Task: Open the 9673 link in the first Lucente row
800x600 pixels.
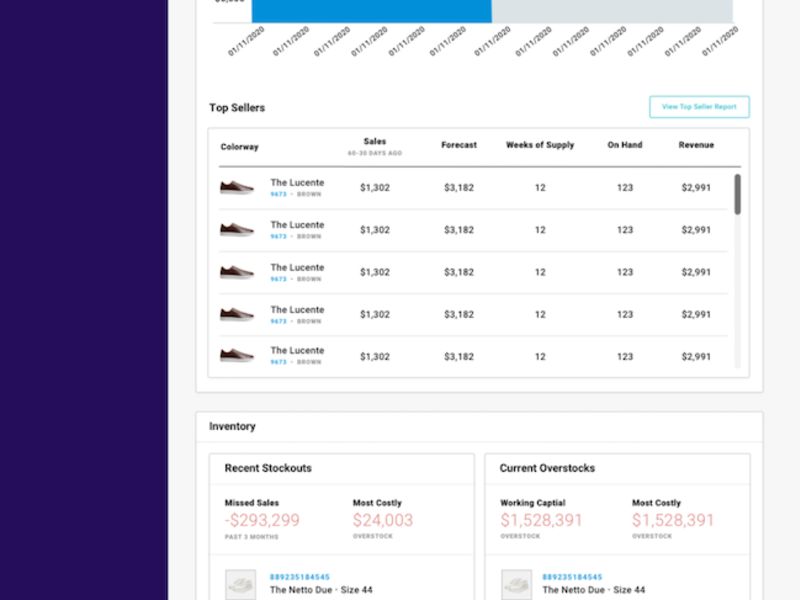Action: coord(279,194)
